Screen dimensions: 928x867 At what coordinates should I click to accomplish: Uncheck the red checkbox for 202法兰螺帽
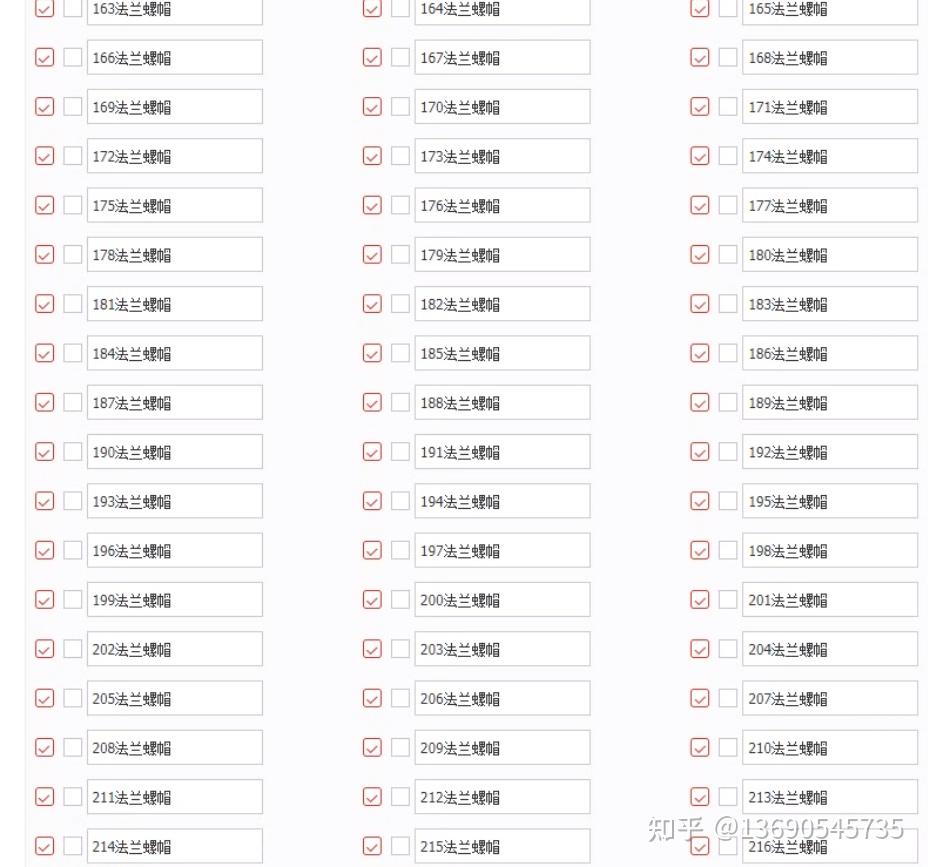[x=44, y=649]
